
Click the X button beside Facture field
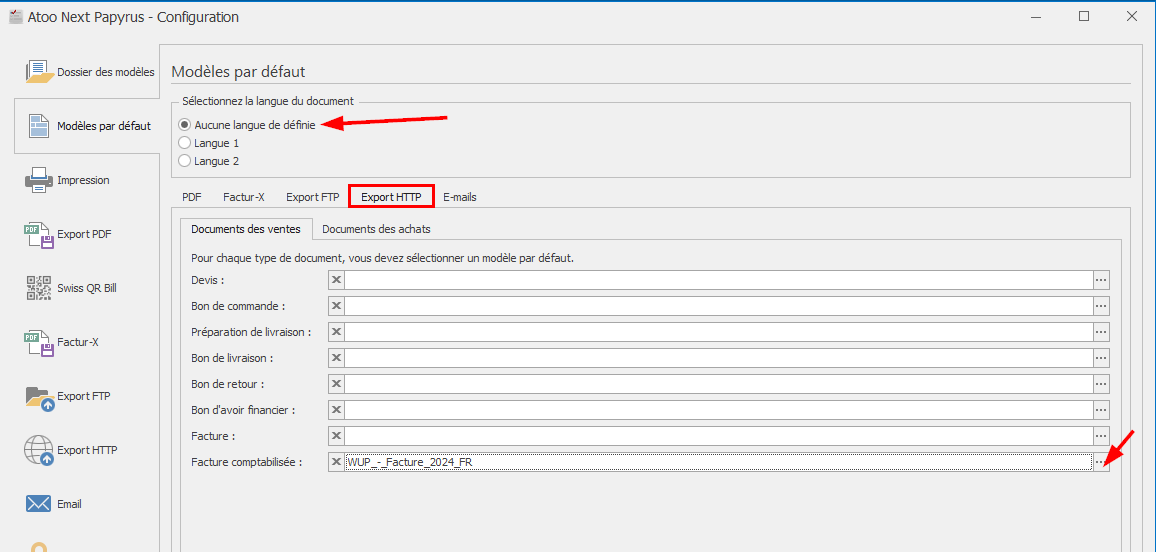click(x=337, y=436)
